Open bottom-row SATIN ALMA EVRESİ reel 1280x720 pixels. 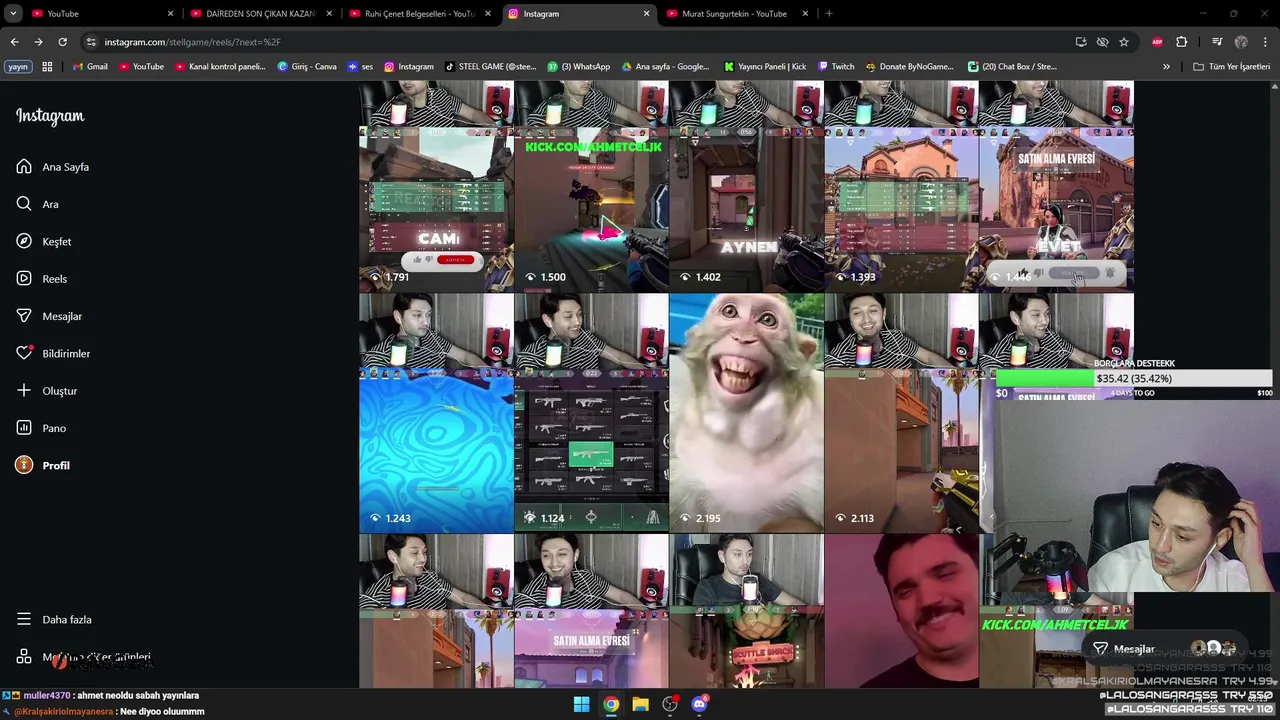click(x=591, y=610)
